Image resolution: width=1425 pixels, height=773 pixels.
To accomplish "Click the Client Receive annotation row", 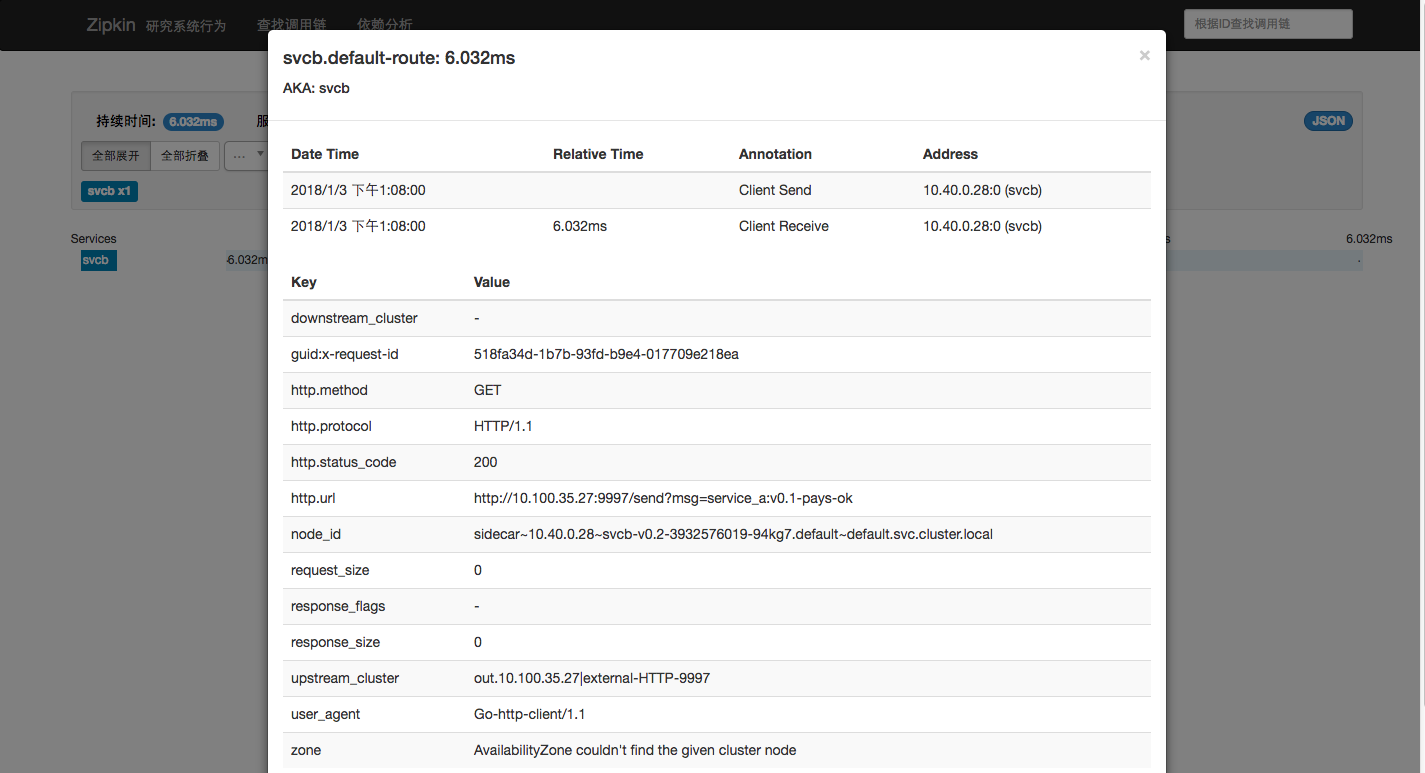I will [x=716, y=226].
